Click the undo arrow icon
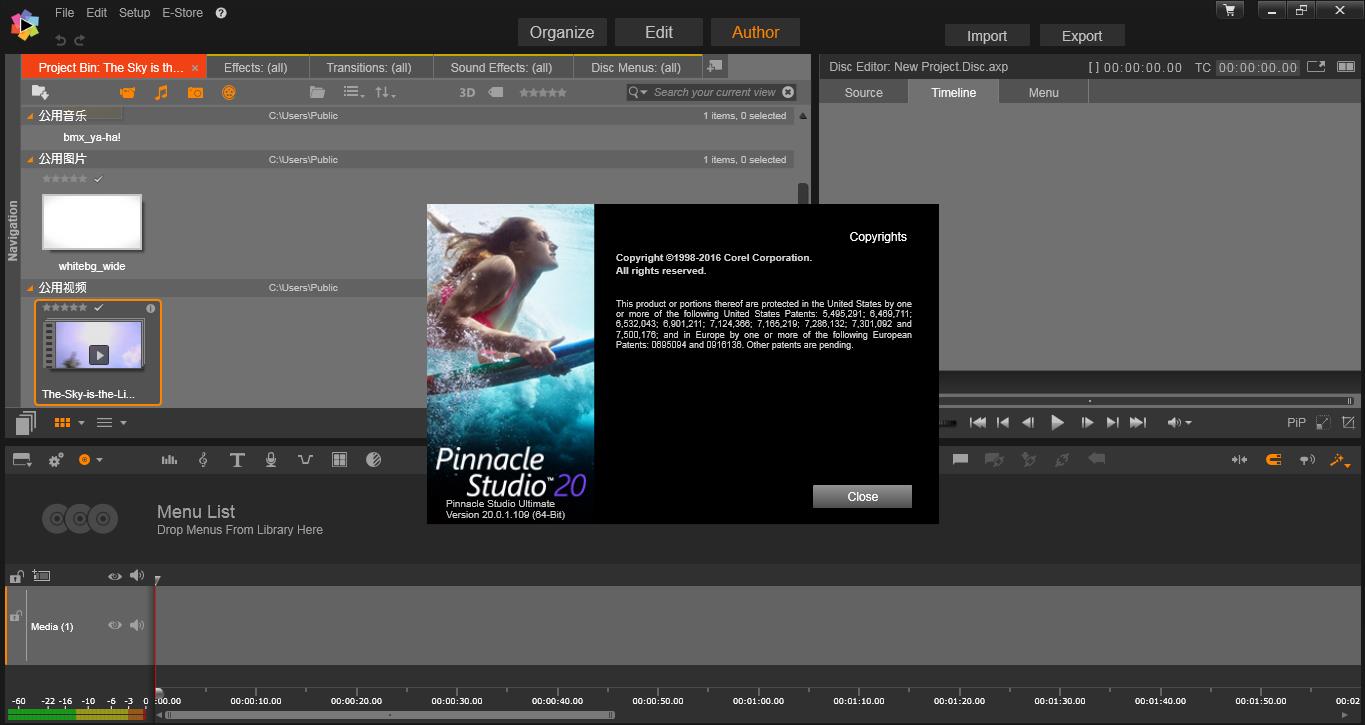 tap(60, 40)
